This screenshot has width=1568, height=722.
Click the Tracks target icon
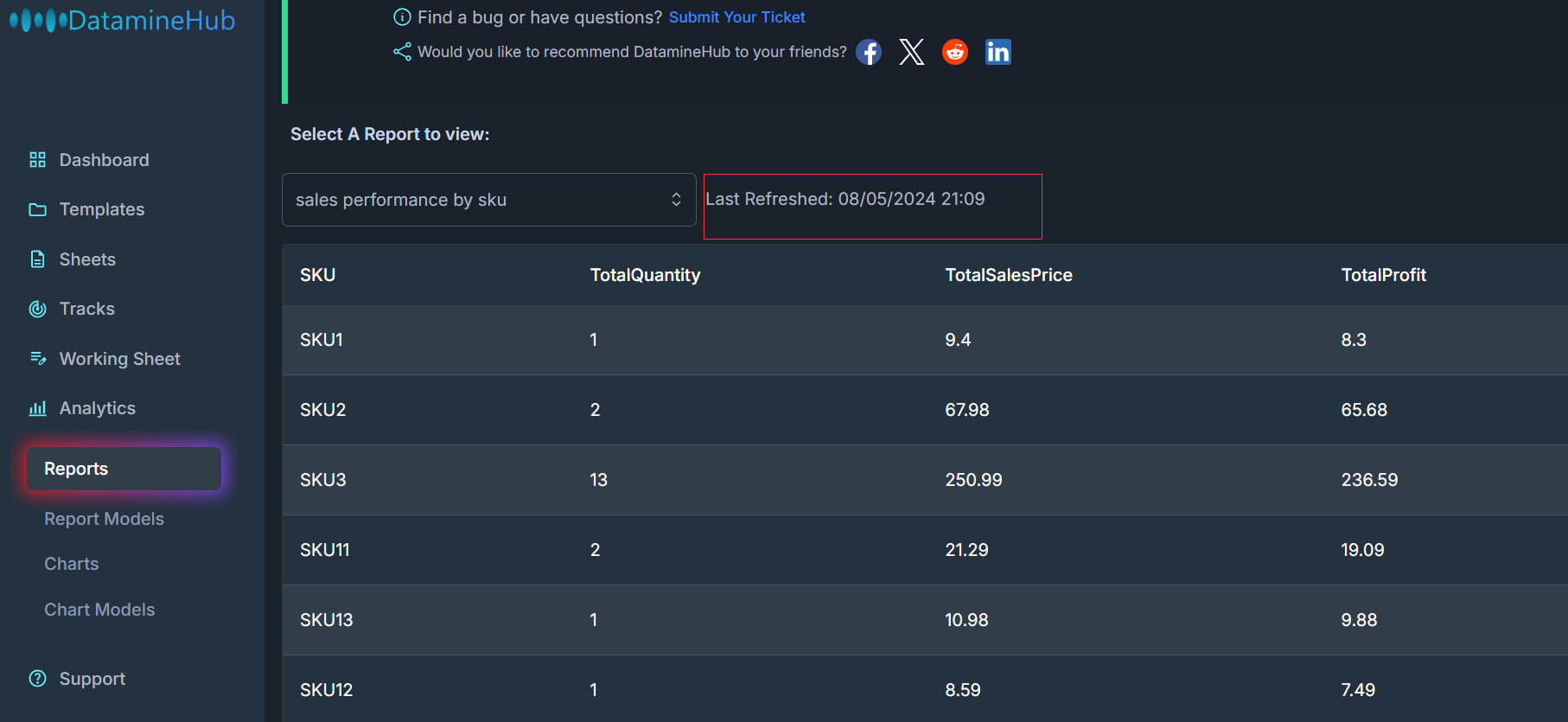37,309
